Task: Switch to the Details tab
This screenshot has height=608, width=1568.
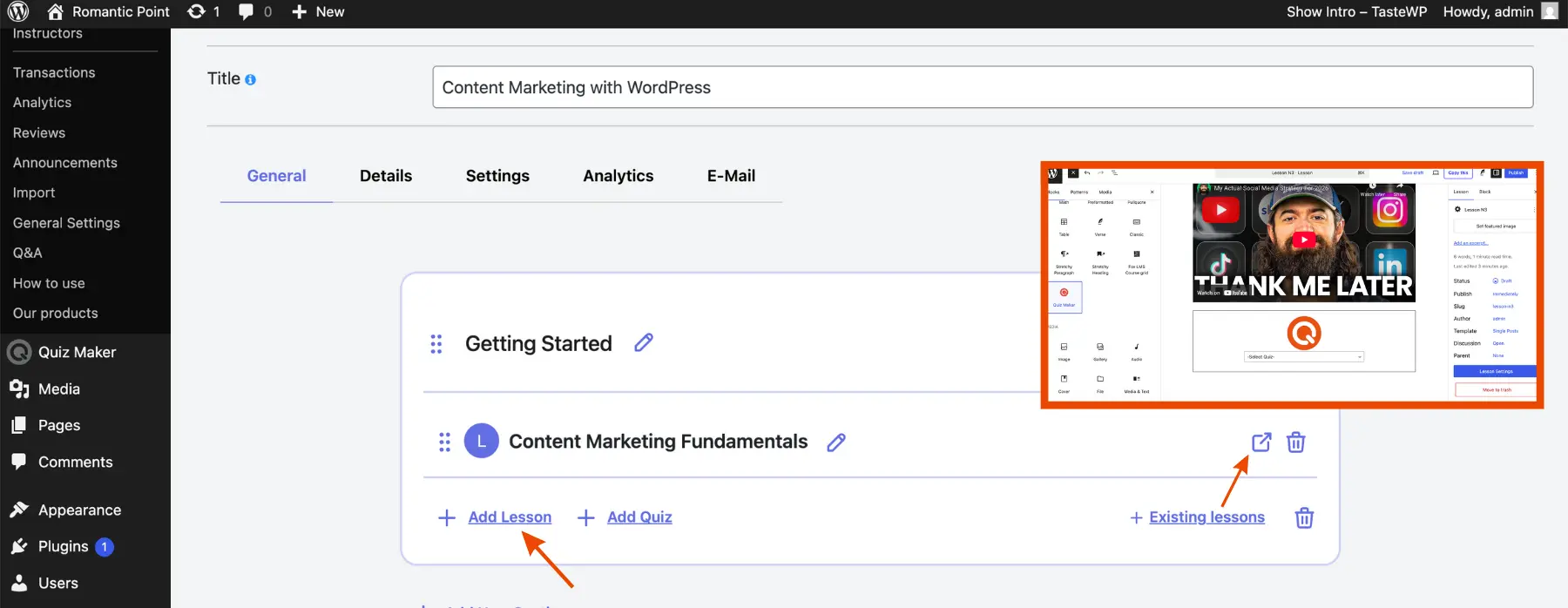Action: pos(386,176)
